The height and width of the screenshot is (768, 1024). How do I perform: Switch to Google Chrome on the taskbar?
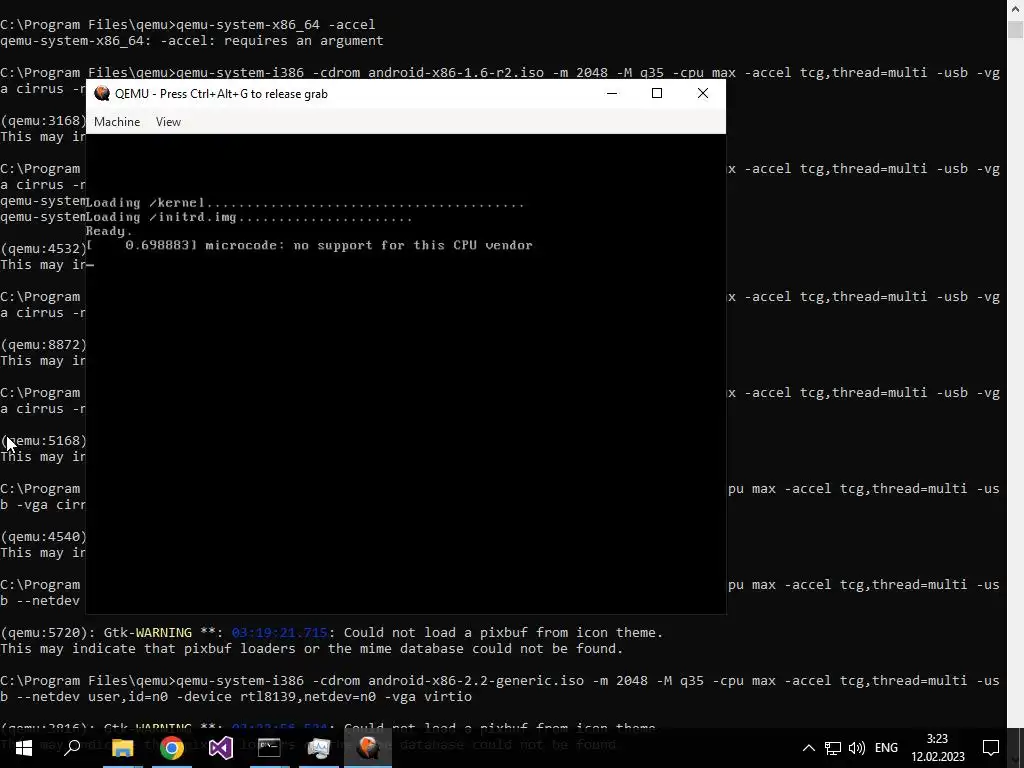point(172,748)
